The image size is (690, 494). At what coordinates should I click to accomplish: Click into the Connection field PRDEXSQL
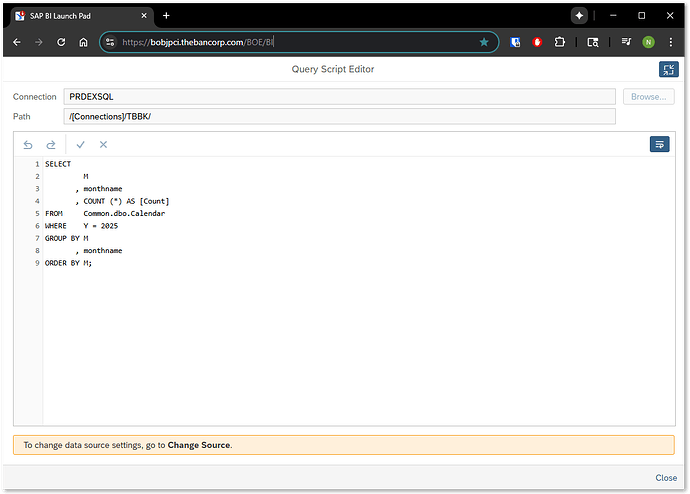pyautogui.click(x=339, y=97)
